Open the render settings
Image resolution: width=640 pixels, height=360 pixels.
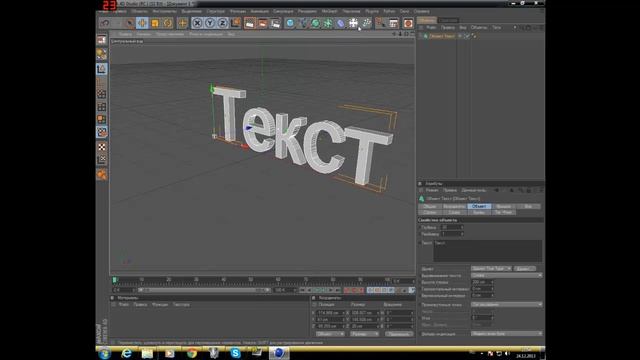point(276,23)
